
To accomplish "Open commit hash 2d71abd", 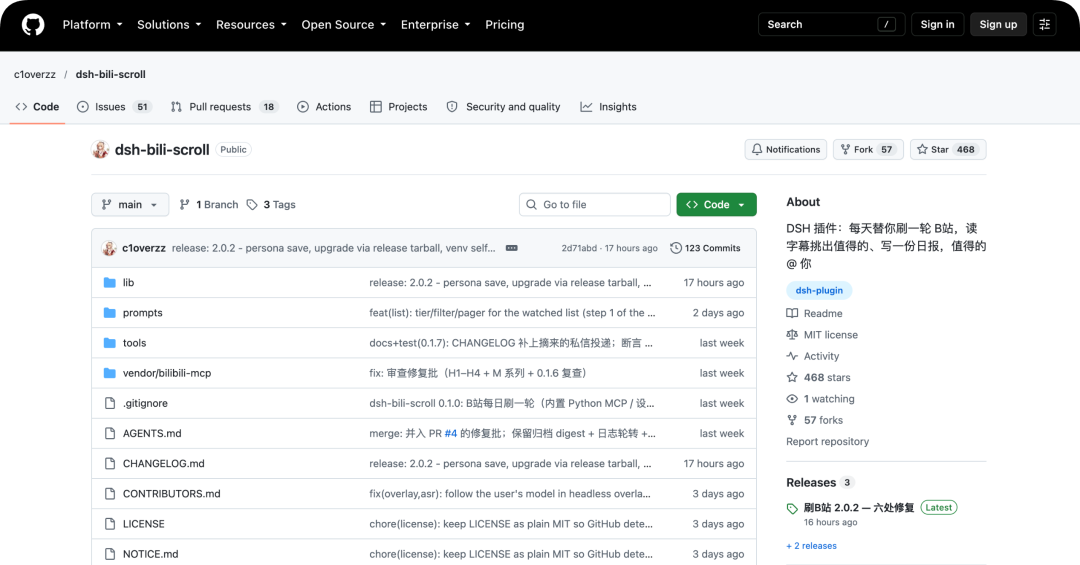I will [x=579, y=248].
